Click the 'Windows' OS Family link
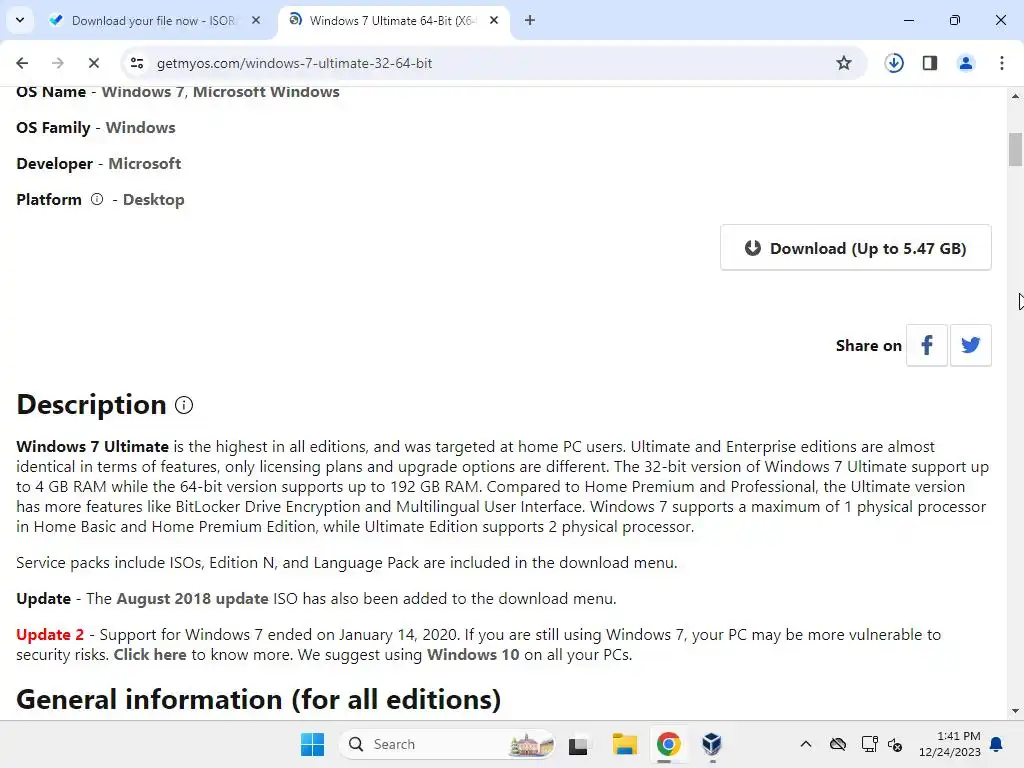This screenshot has height=768, width=1024. [x=140, y=128]
